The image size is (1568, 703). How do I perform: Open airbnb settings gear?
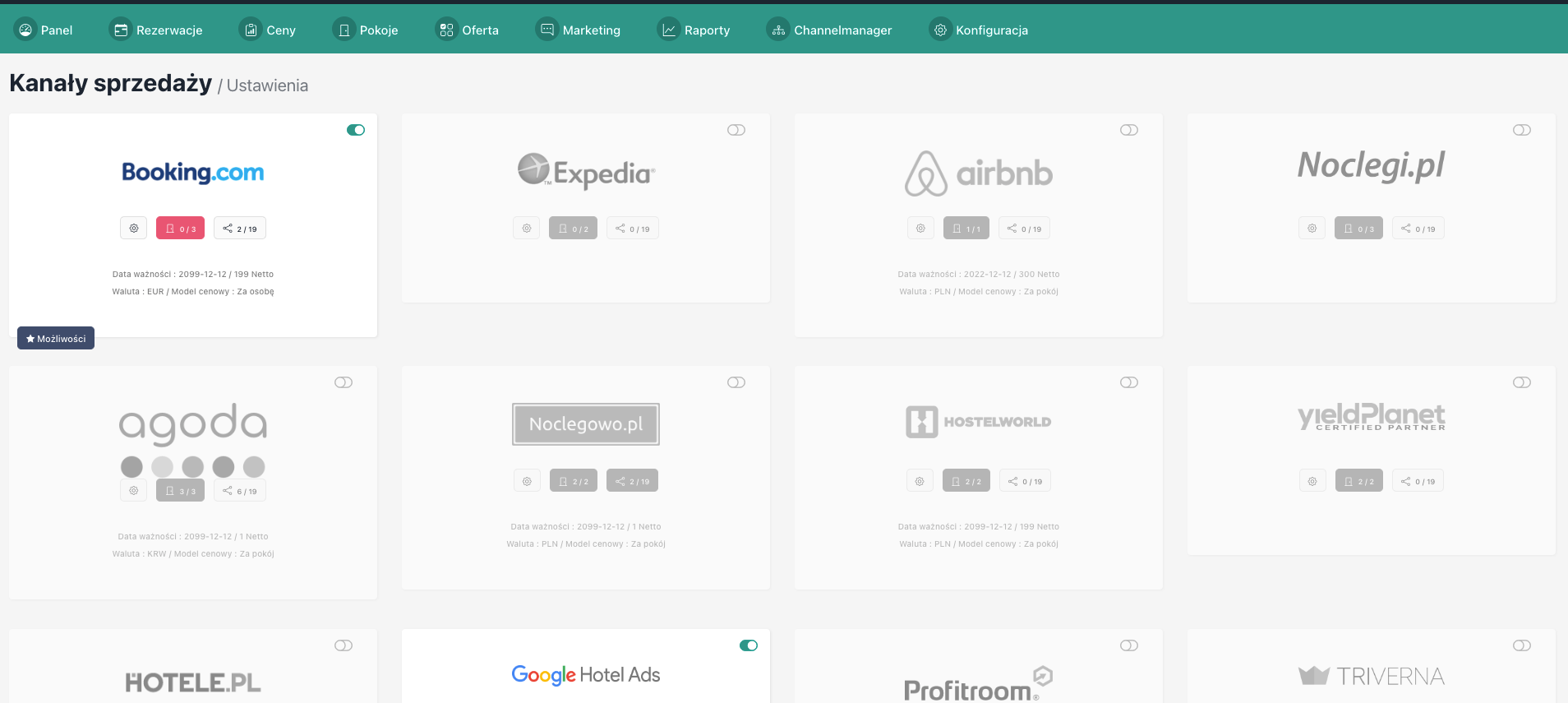tap(920, 229)
